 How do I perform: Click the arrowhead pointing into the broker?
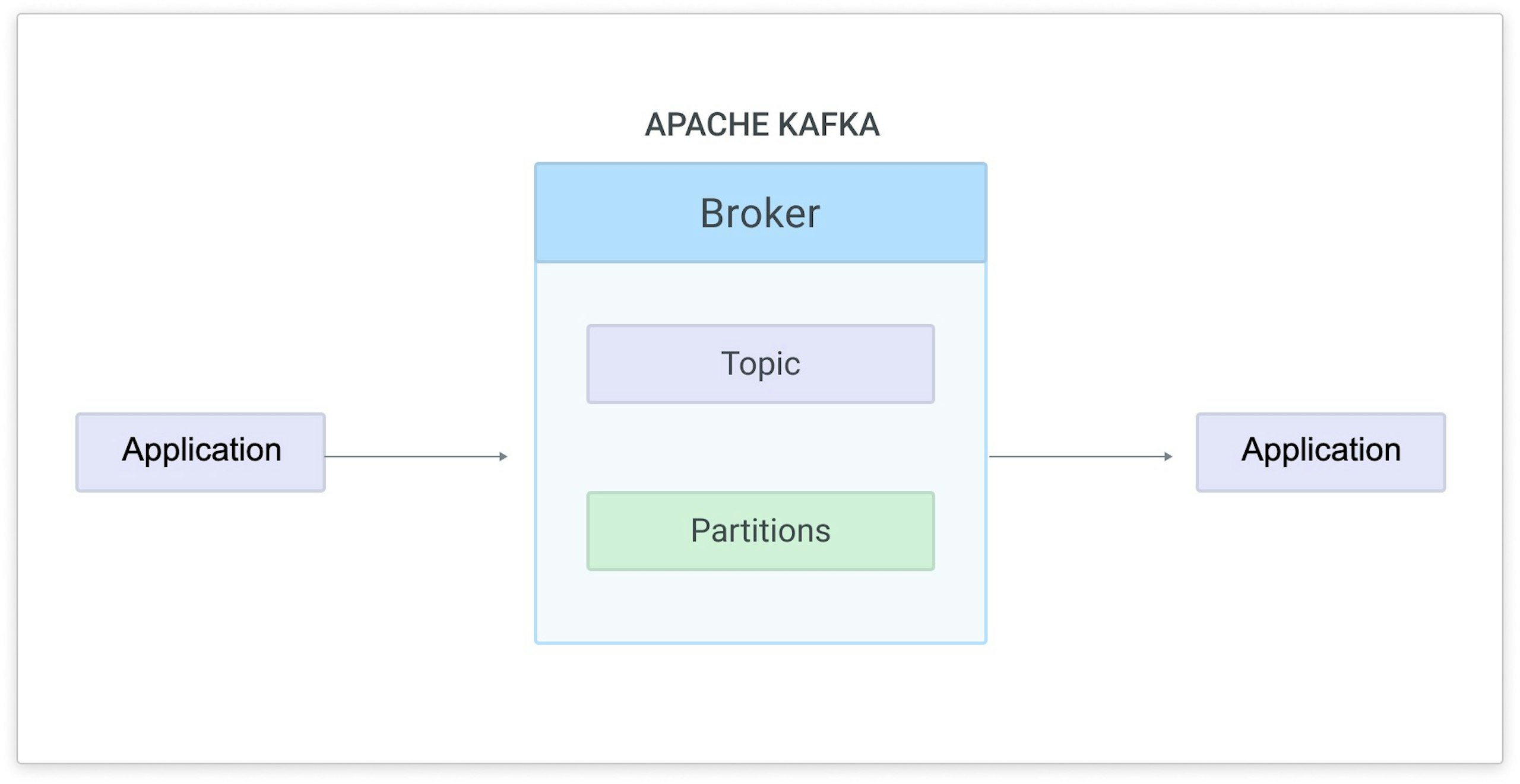503,456
